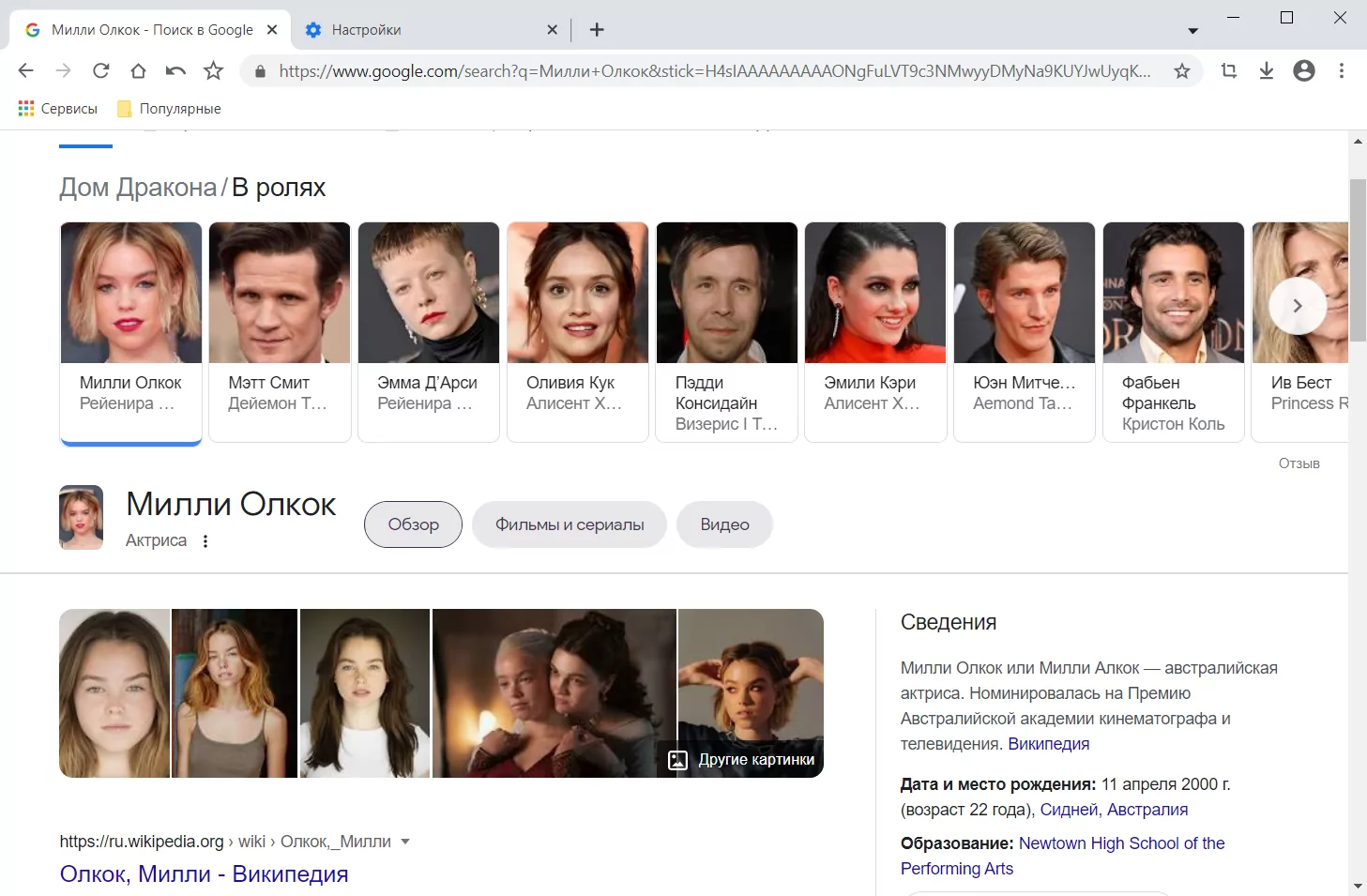Image resolution: width=1367 pixels, height=896 pixels.
Task: Open the user profile menu
Action: click(x=1304, y=70)
